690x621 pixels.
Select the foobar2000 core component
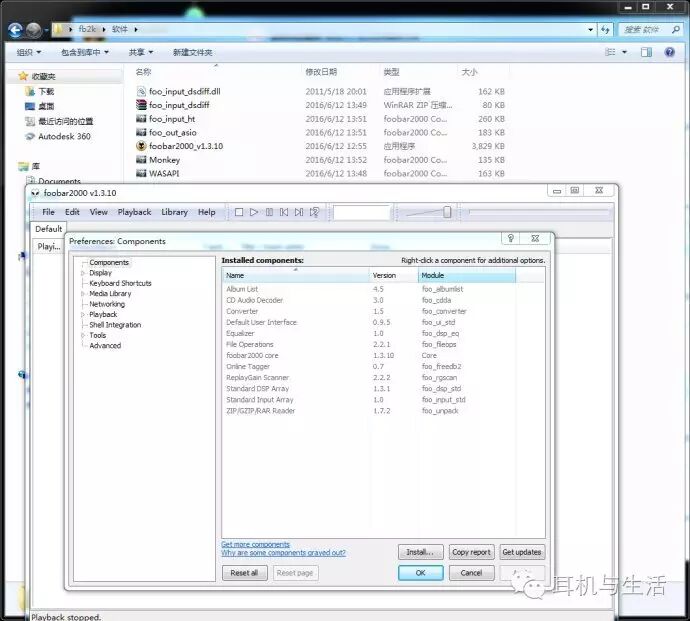[x=383, y=355]
